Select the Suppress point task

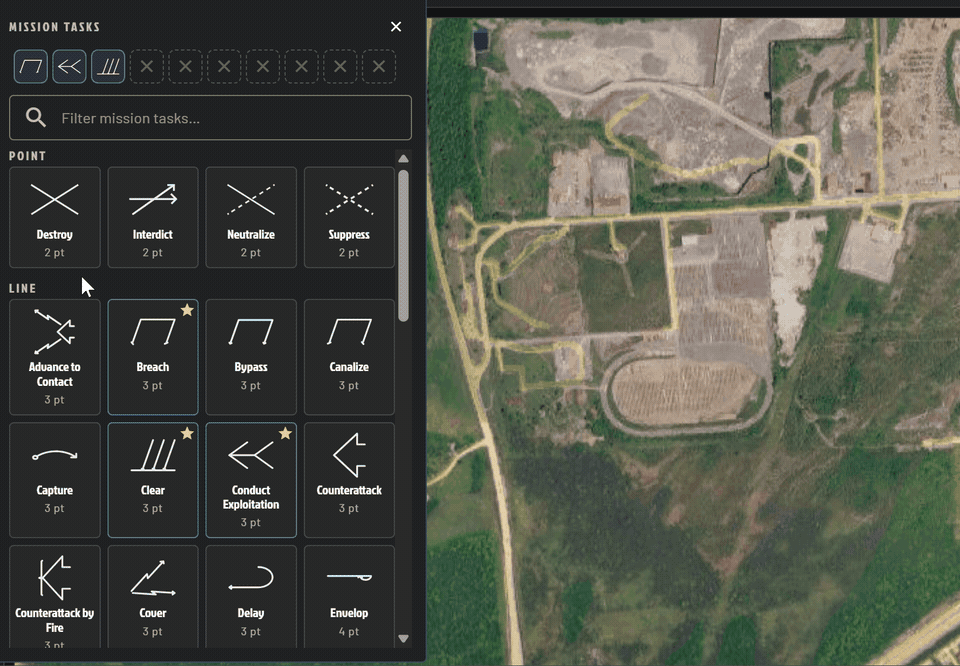[x=349, y=217]
